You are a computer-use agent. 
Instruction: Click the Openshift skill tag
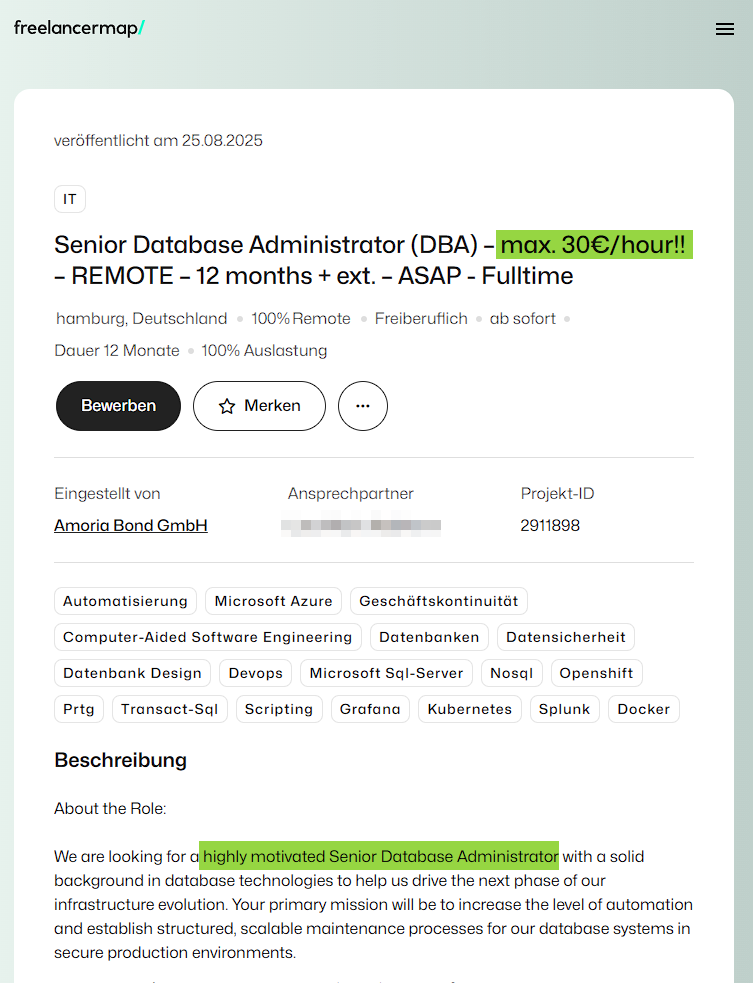596,673
